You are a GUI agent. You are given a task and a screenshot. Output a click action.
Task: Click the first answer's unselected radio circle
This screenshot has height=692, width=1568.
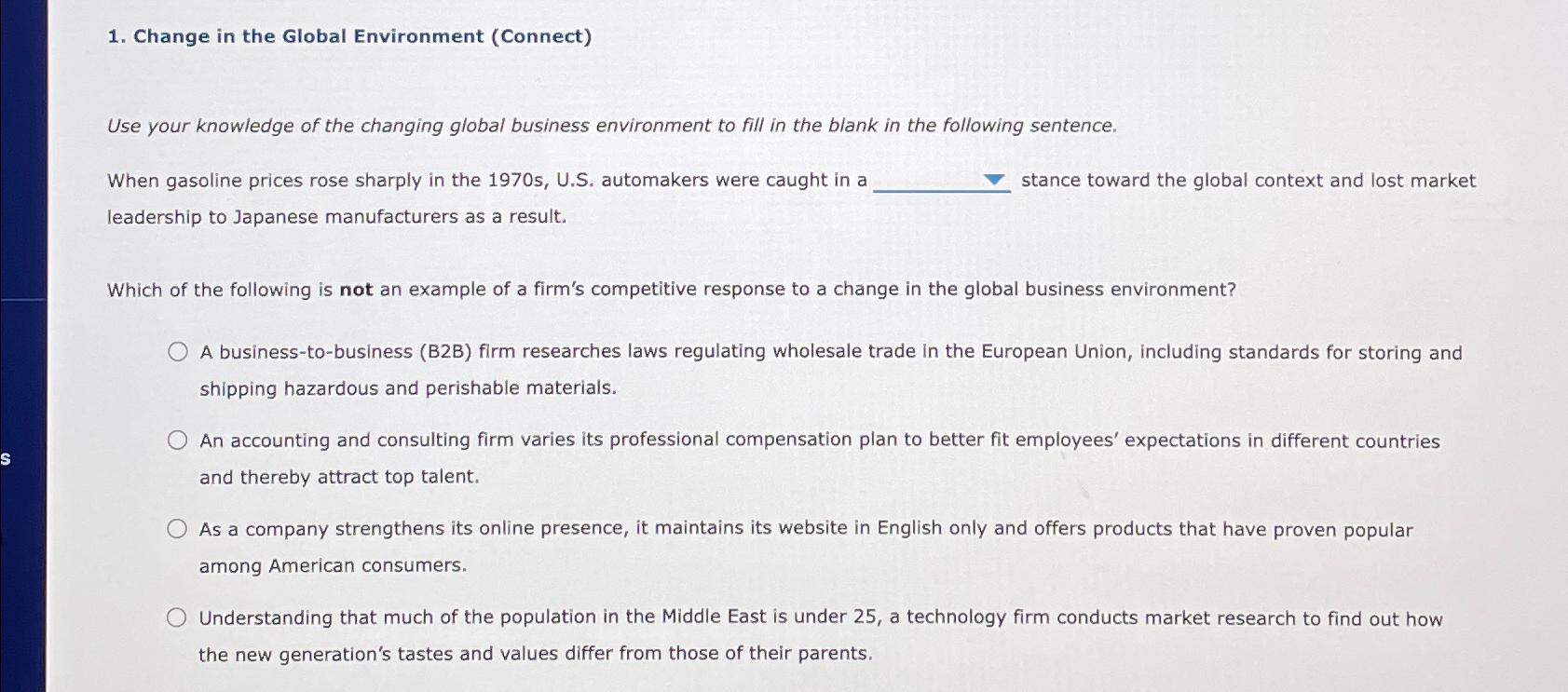pos(177,351)
